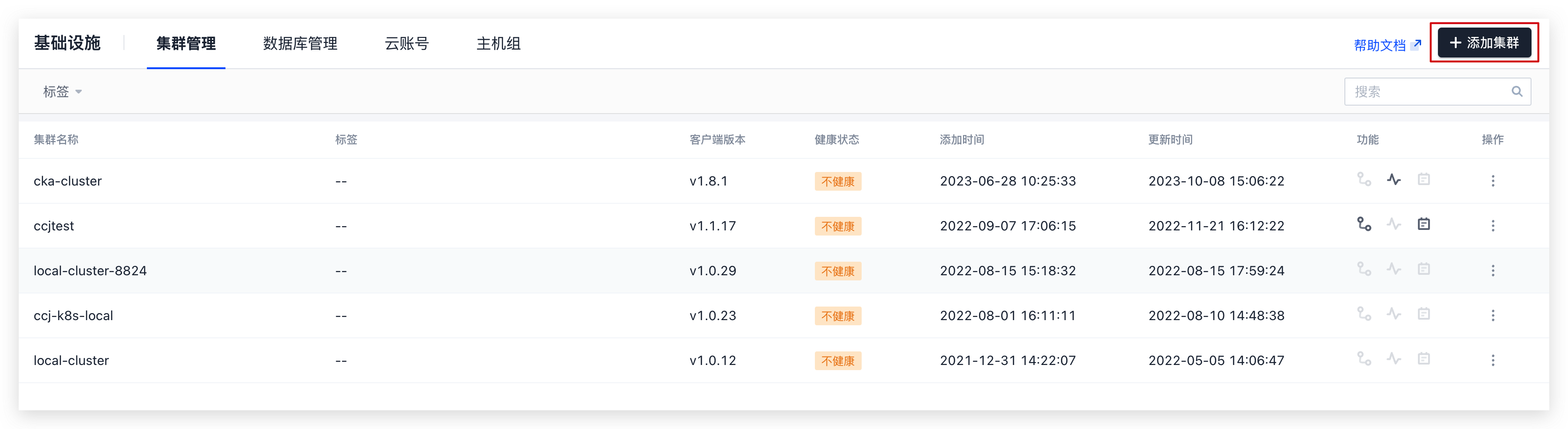Click 不健康 status badge for local-cluster-8824
The width and height of the screenshot is (1568, 429).
[x=838, y=271]
